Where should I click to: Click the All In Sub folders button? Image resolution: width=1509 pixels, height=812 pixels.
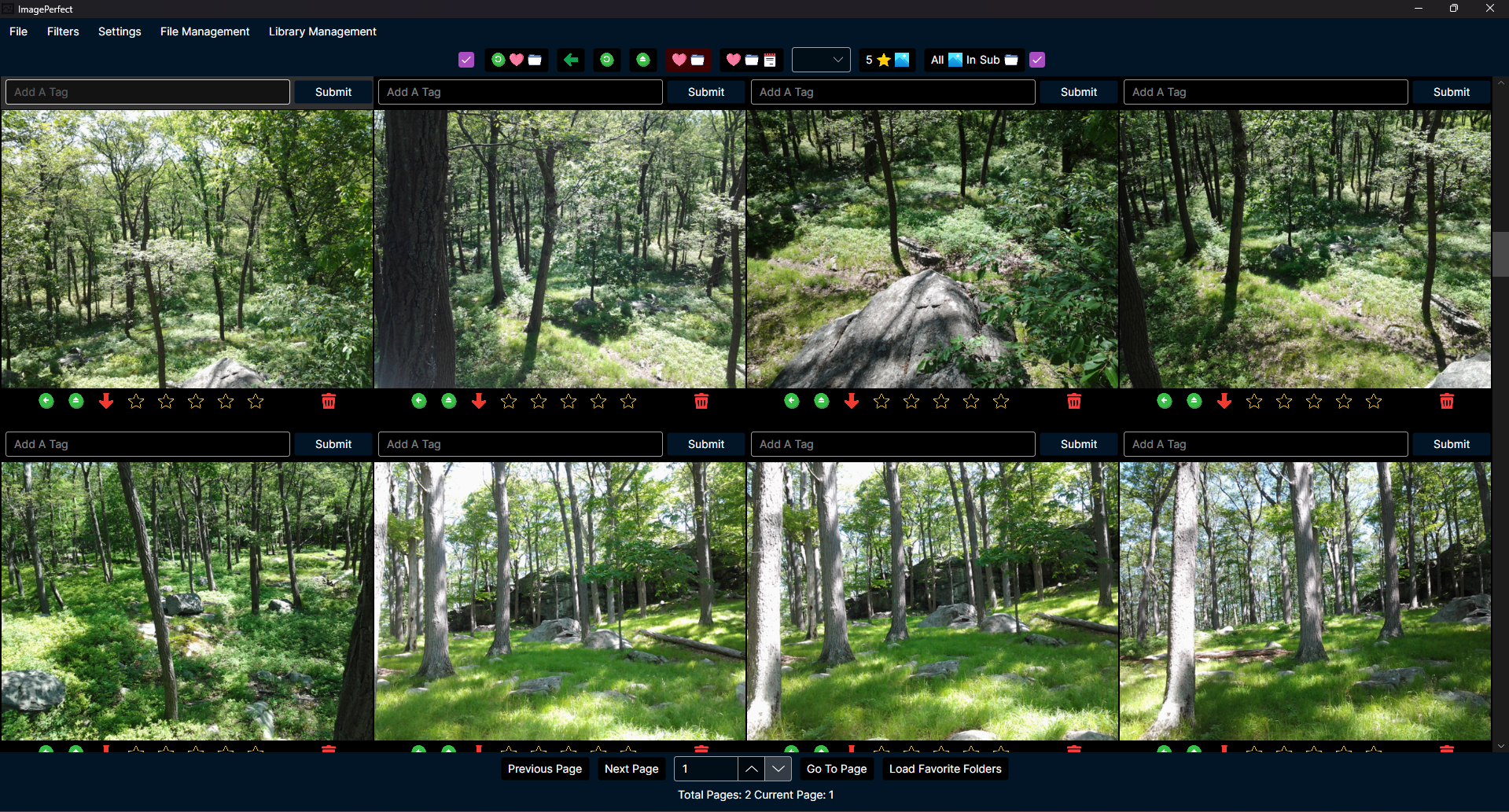tap(973, 60)
